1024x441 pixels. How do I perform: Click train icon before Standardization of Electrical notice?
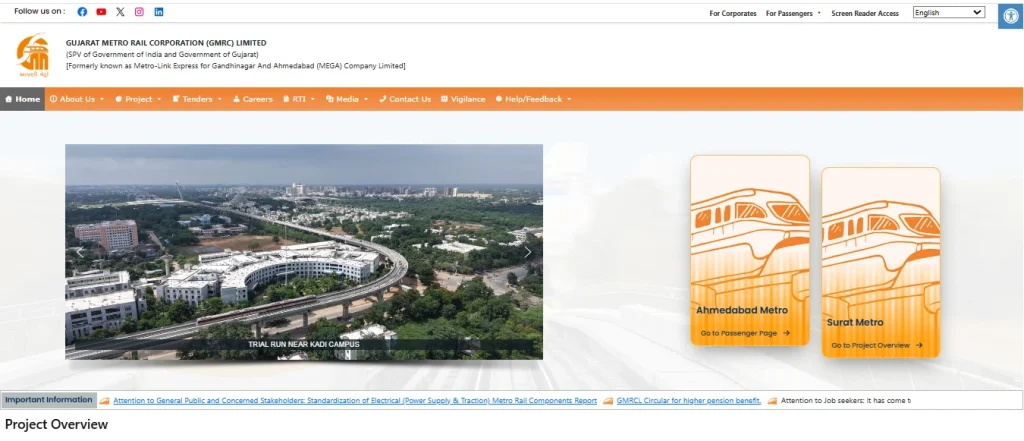(104, 401)
